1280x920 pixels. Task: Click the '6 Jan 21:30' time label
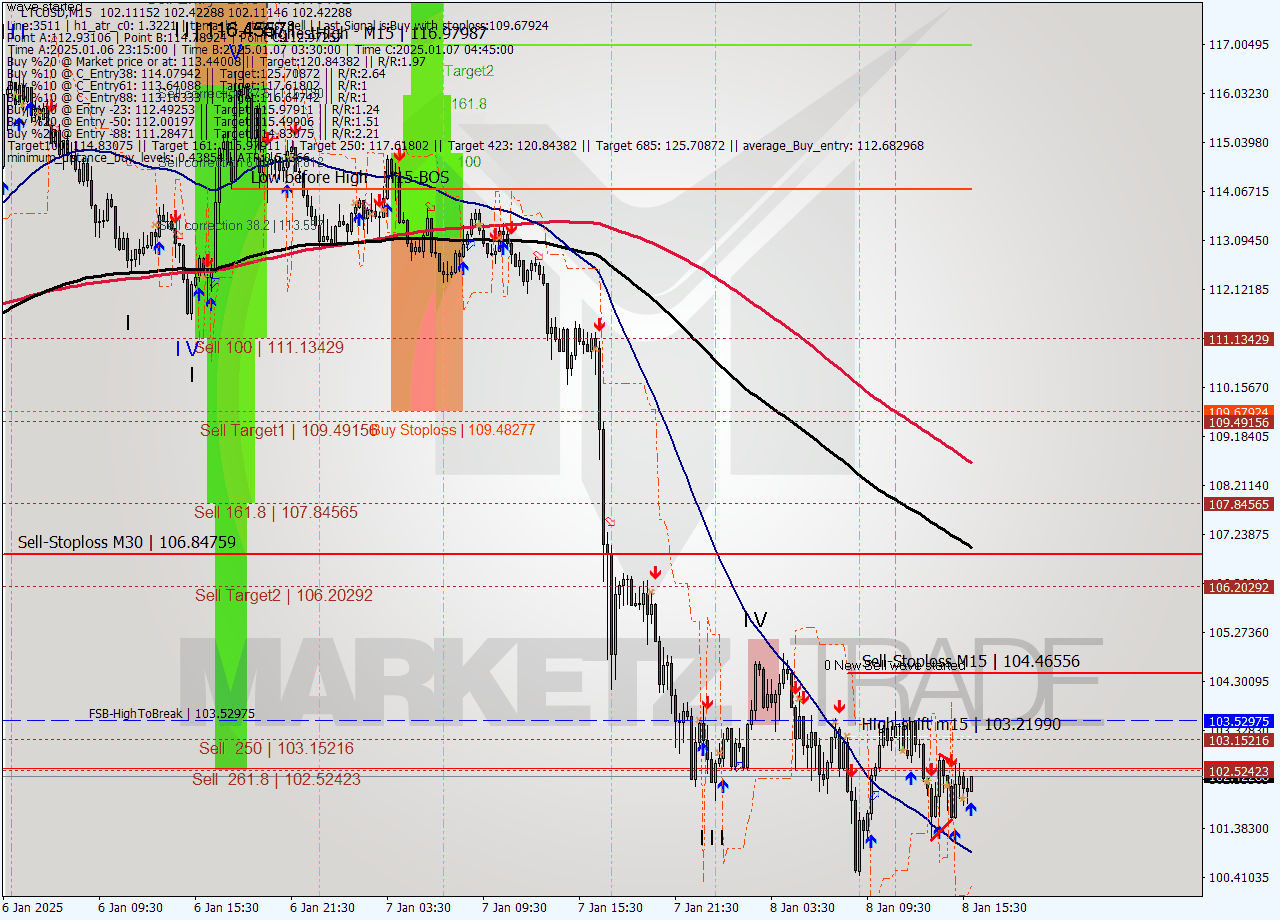323,908
